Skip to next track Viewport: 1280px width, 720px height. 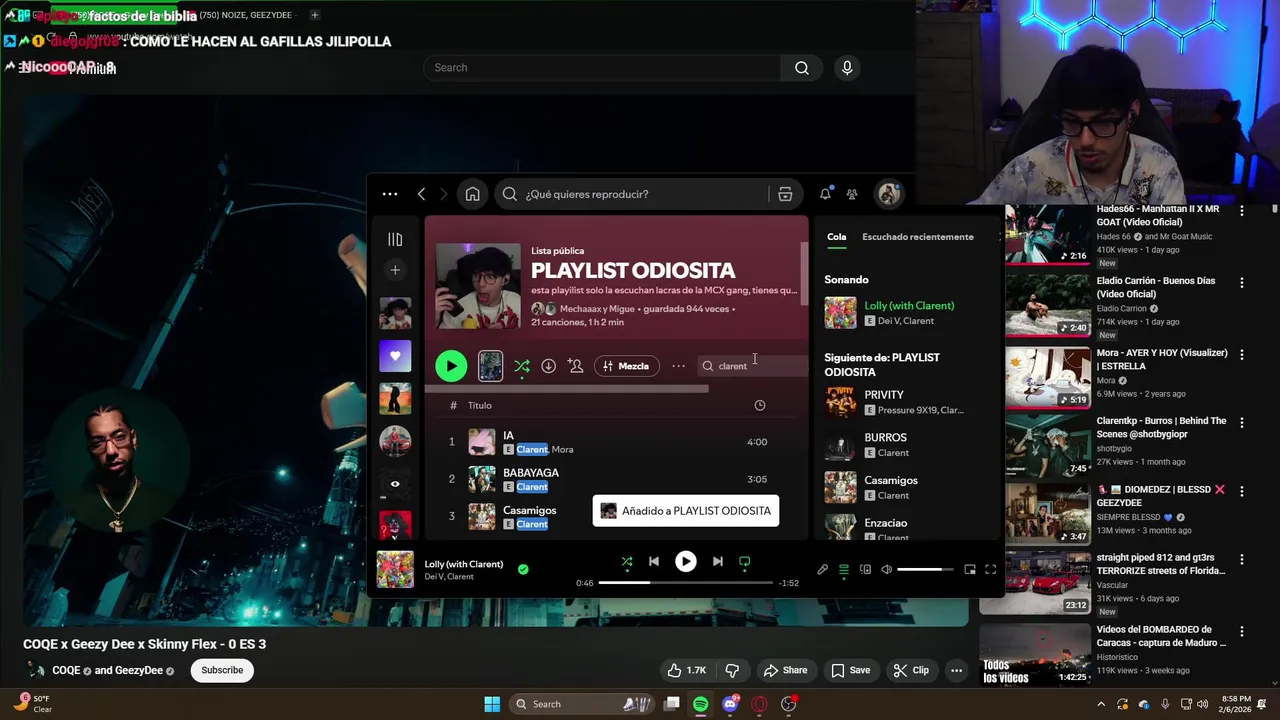(717, 562)
